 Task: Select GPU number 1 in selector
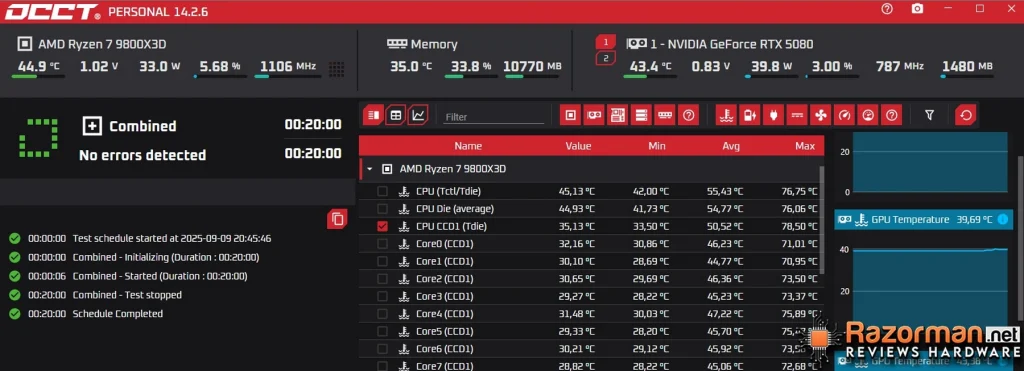click(605, 42)
